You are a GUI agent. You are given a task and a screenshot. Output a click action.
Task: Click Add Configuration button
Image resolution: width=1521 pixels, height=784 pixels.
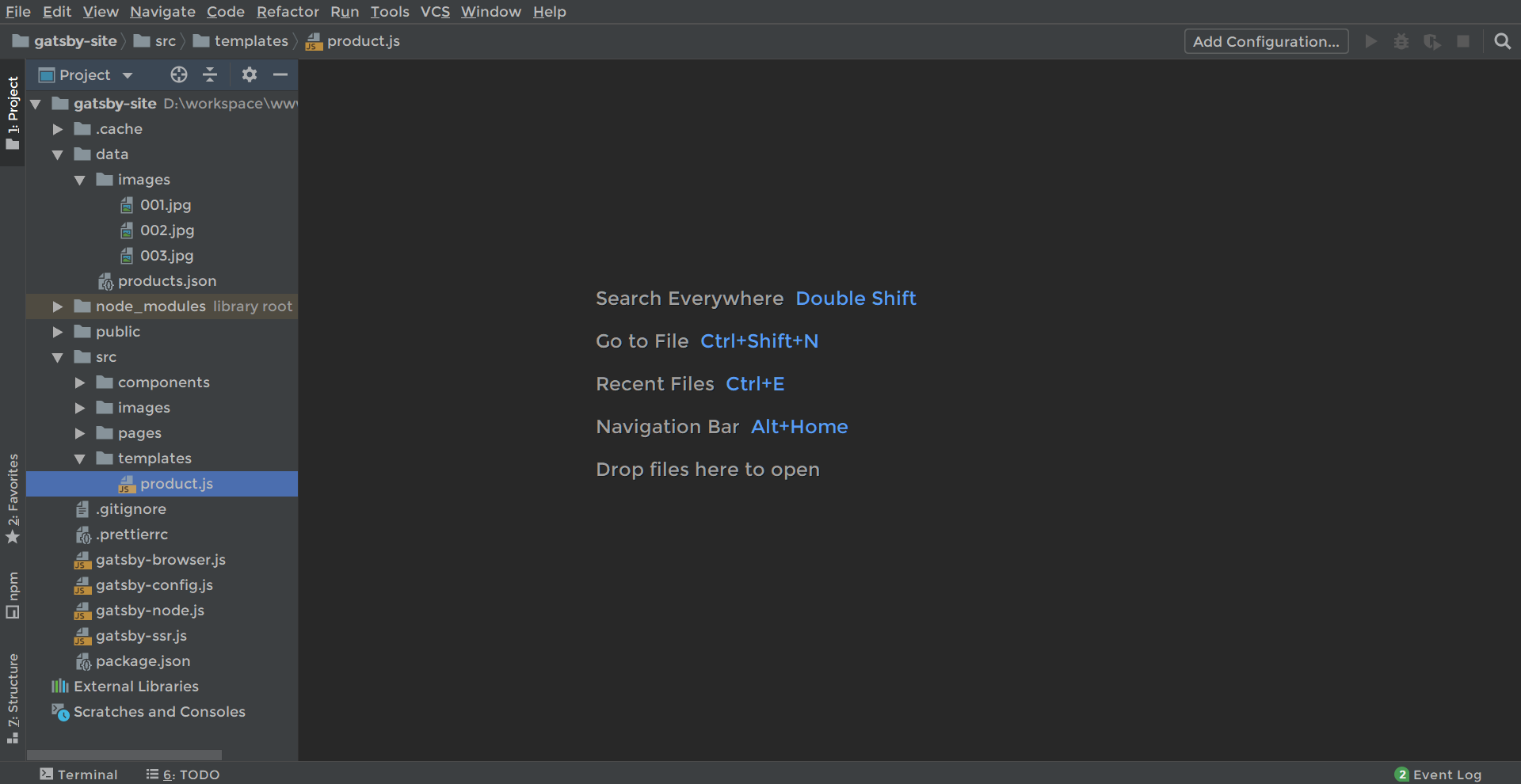point(1266,41)
